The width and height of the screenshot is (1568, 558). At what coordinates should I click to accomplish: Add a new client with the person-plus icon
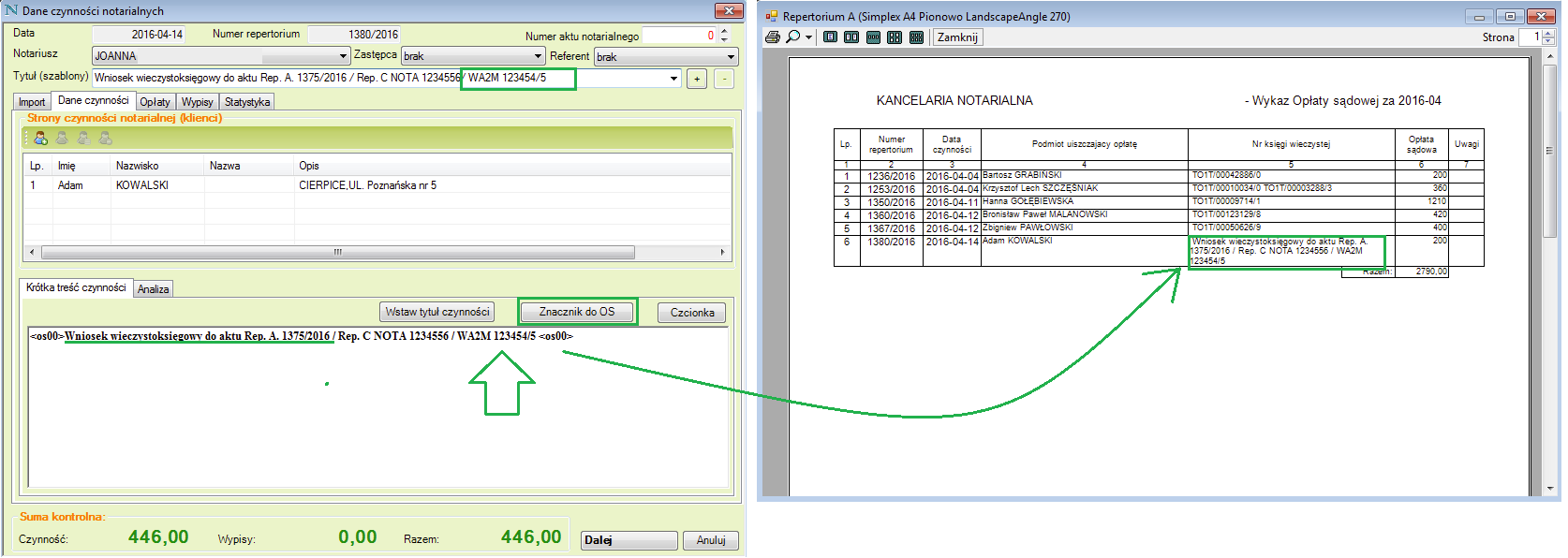[x=40, y=139]
